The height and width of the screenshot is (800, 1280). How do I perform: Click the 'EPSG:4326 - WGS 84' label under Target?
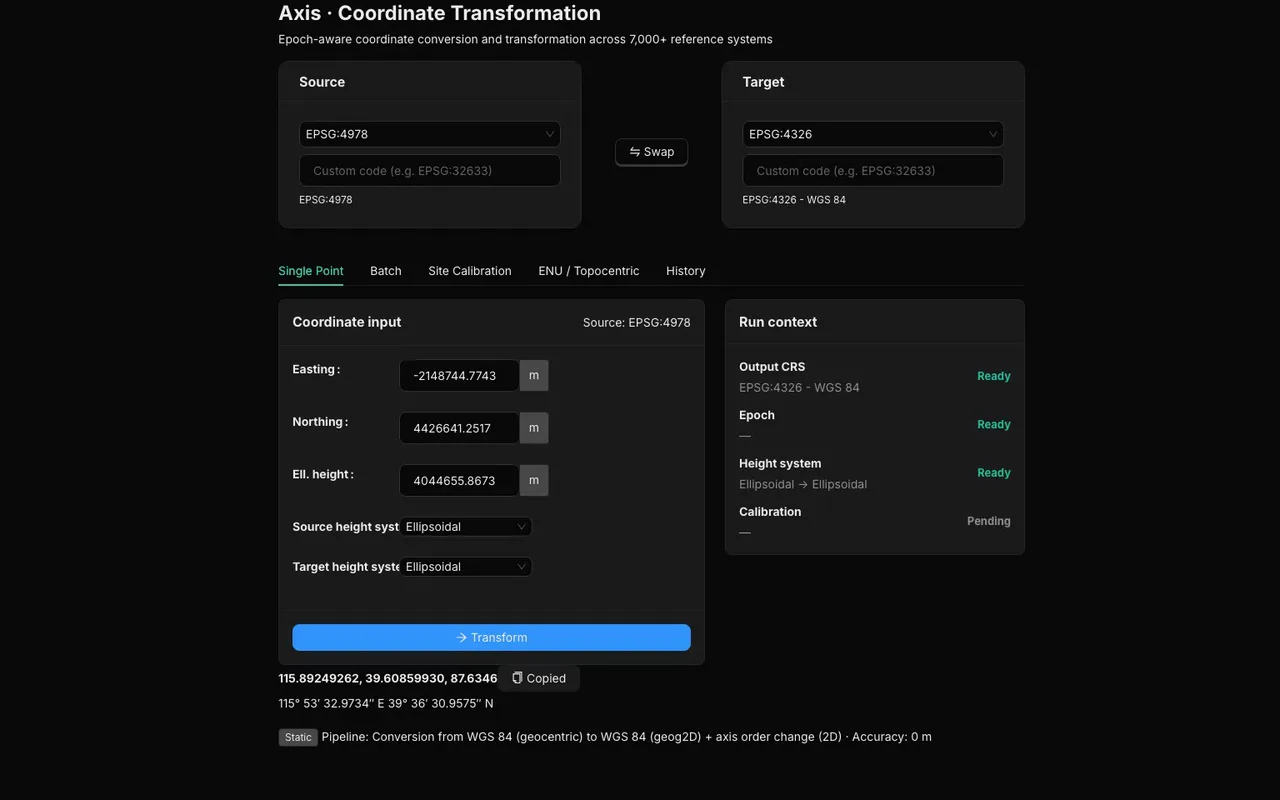tap(794, 200)
